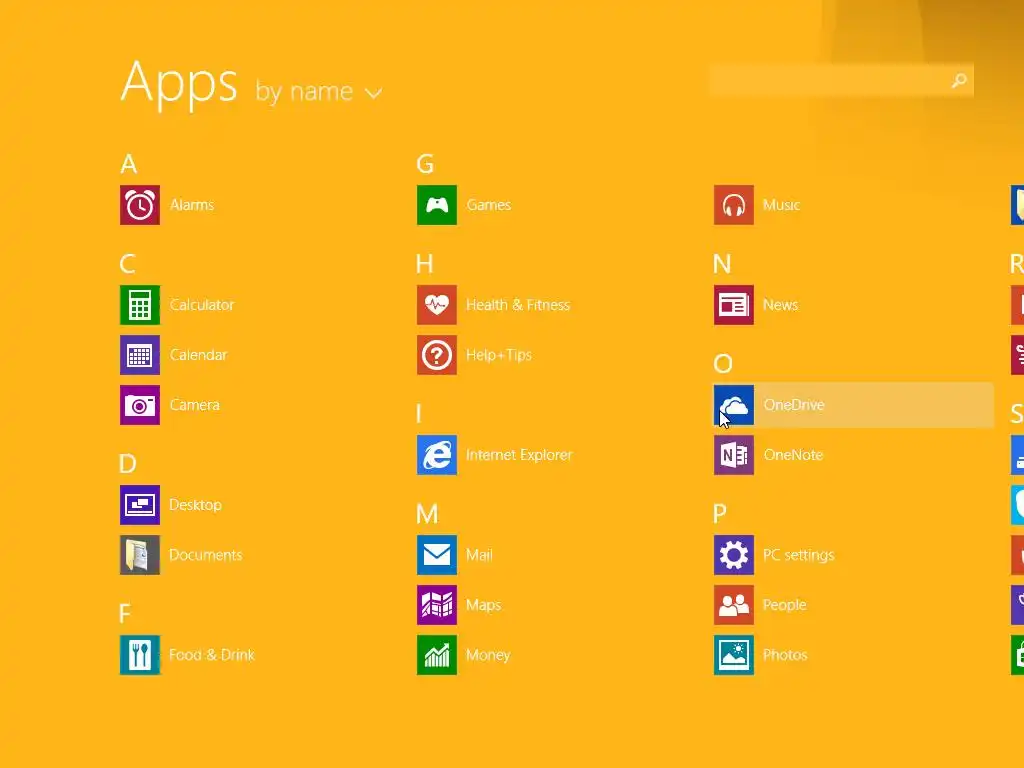Open the Photos app icon
Screen dimensions: 1024x768
point(734,655)
